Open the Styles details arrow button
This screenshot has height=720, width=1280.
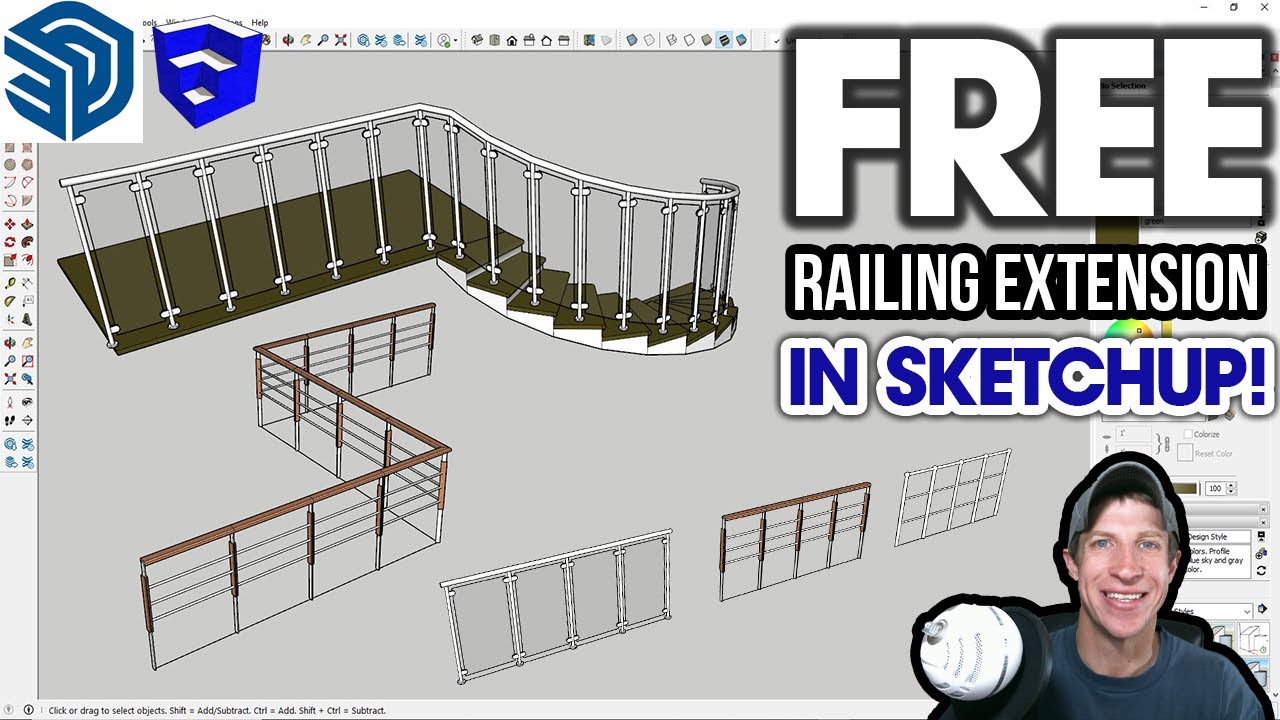pos(1262,608)
